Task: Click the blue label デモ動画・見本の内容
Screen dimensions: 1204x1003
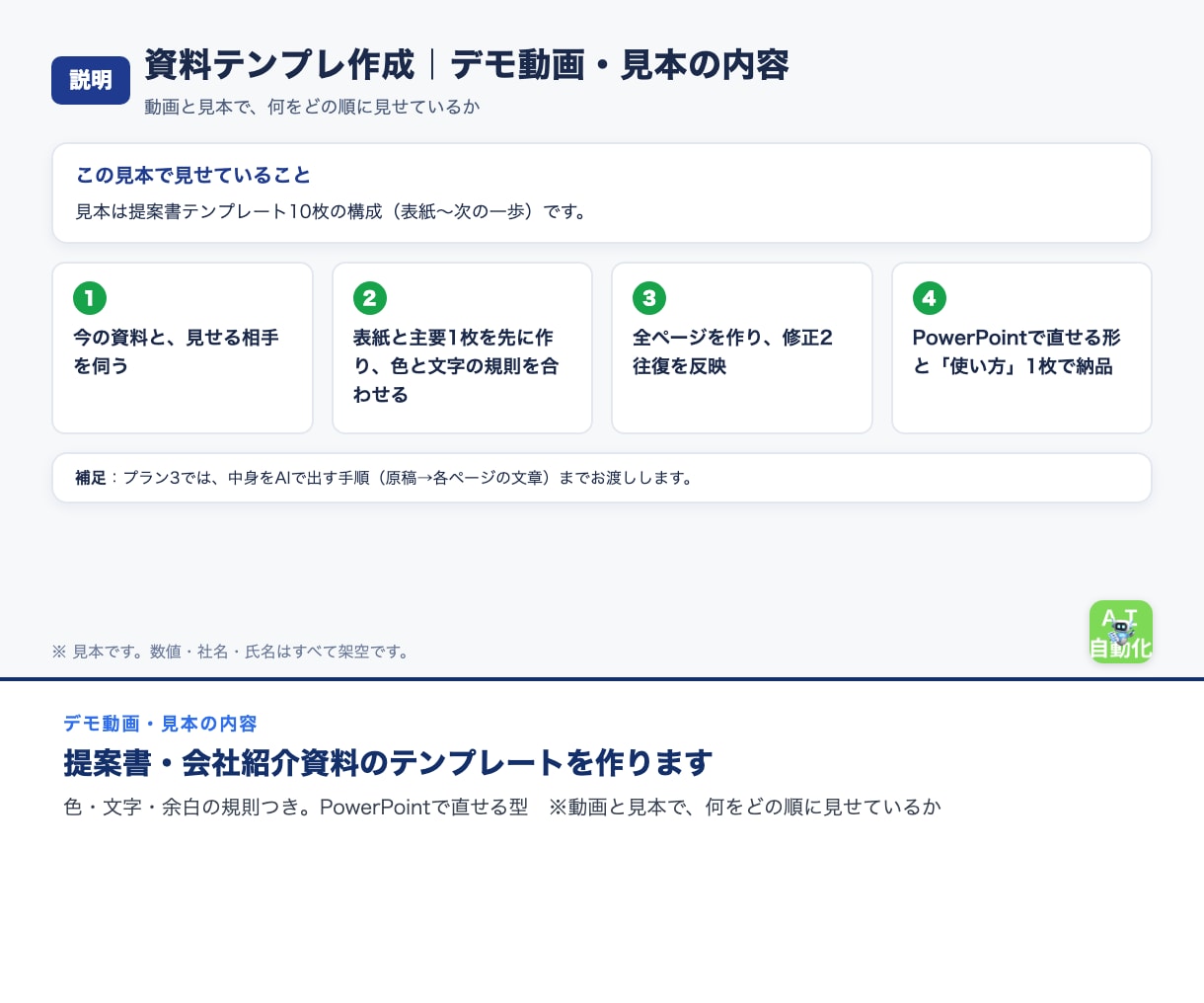Action: point(160,724)
